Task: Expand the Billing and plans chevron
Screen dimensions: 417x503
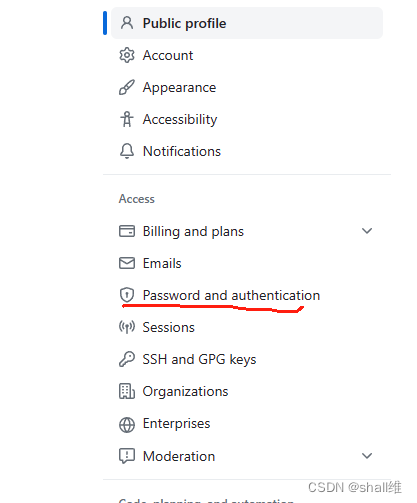Action: click(367, 231)
